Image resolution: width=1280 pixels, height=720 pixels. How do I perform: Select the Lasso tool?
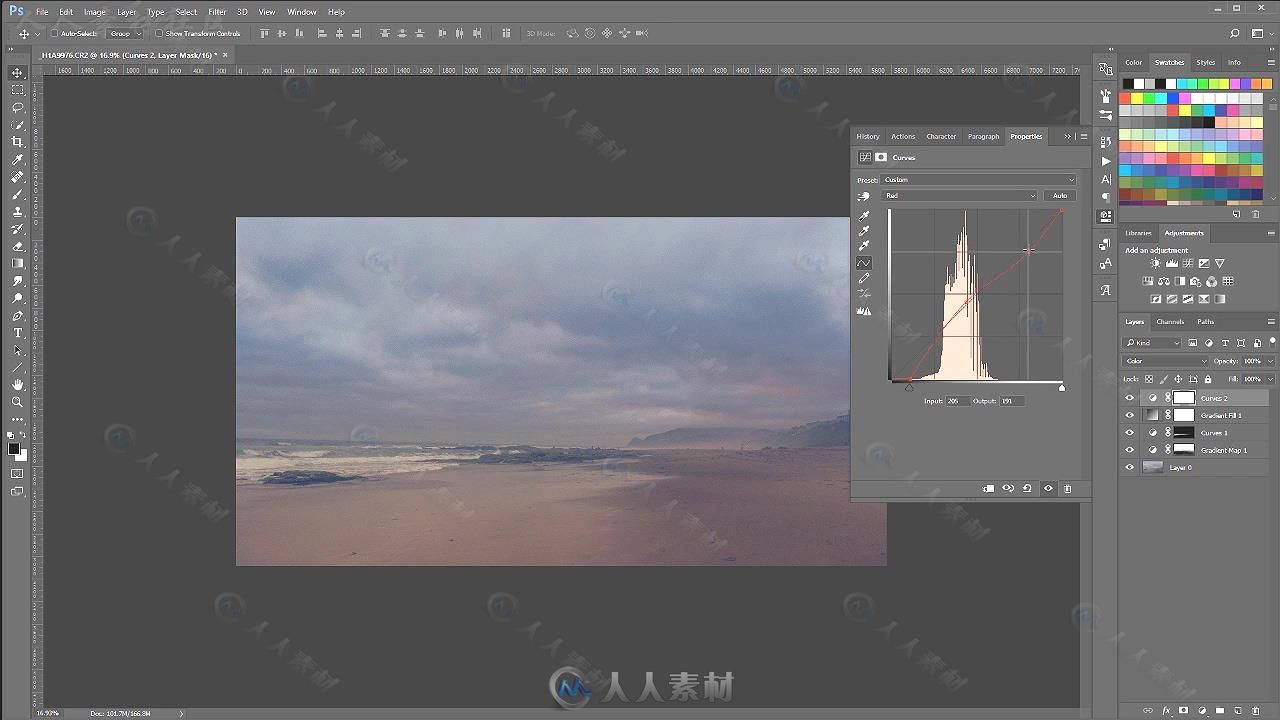(x=18, y=107)
